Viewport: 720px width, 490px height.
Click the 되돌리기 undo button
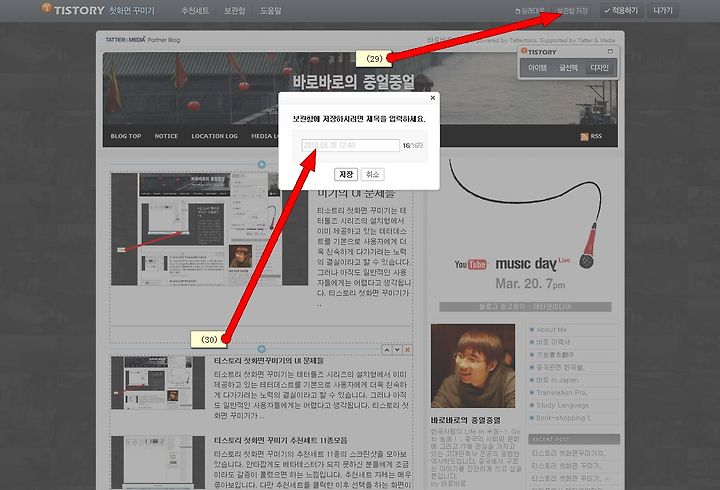pyautogui.click(x=529, y=11)
